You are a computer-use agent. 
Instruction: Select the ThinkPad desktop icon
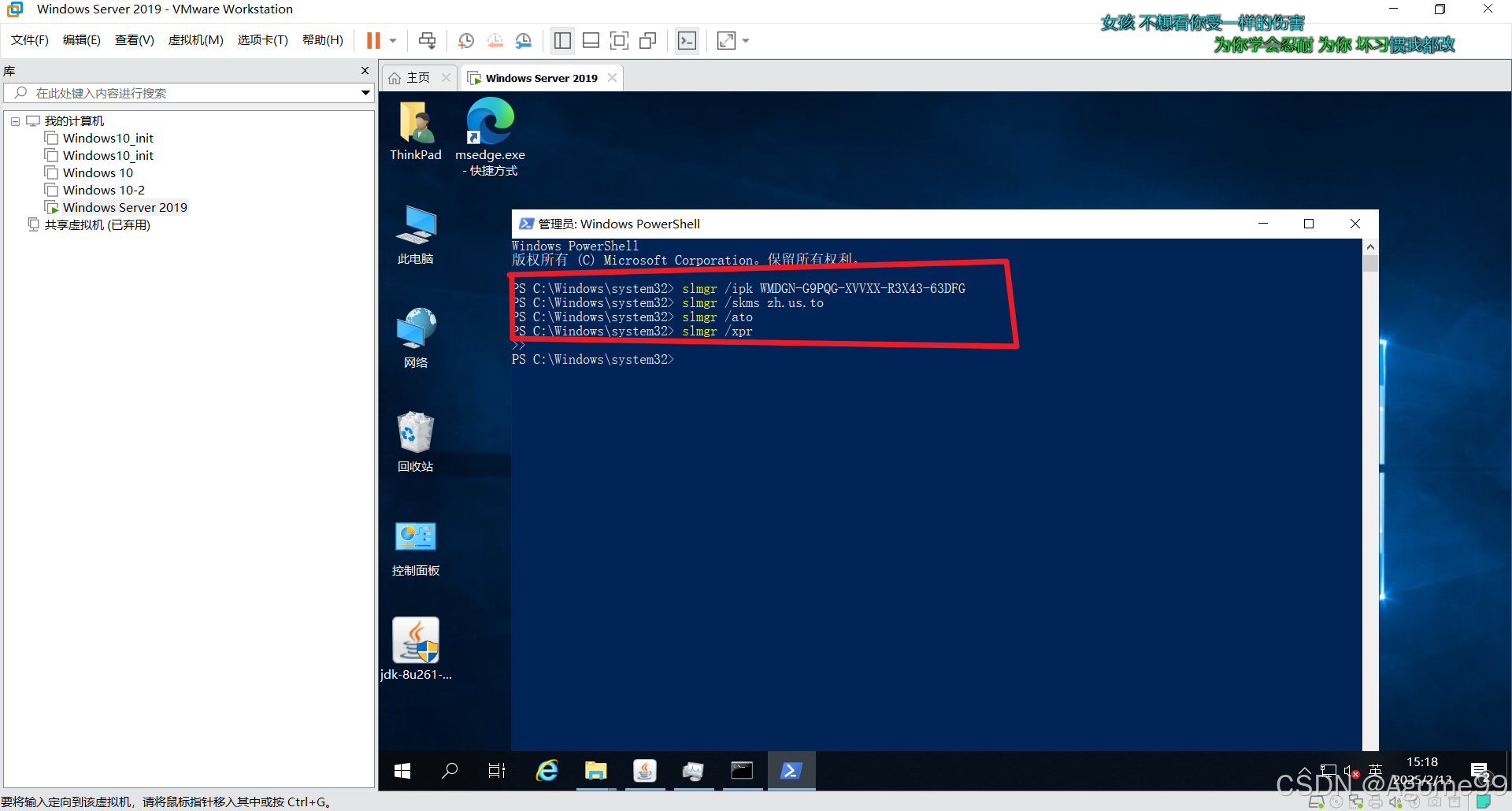pyautogui.click(x=416, y=131)
